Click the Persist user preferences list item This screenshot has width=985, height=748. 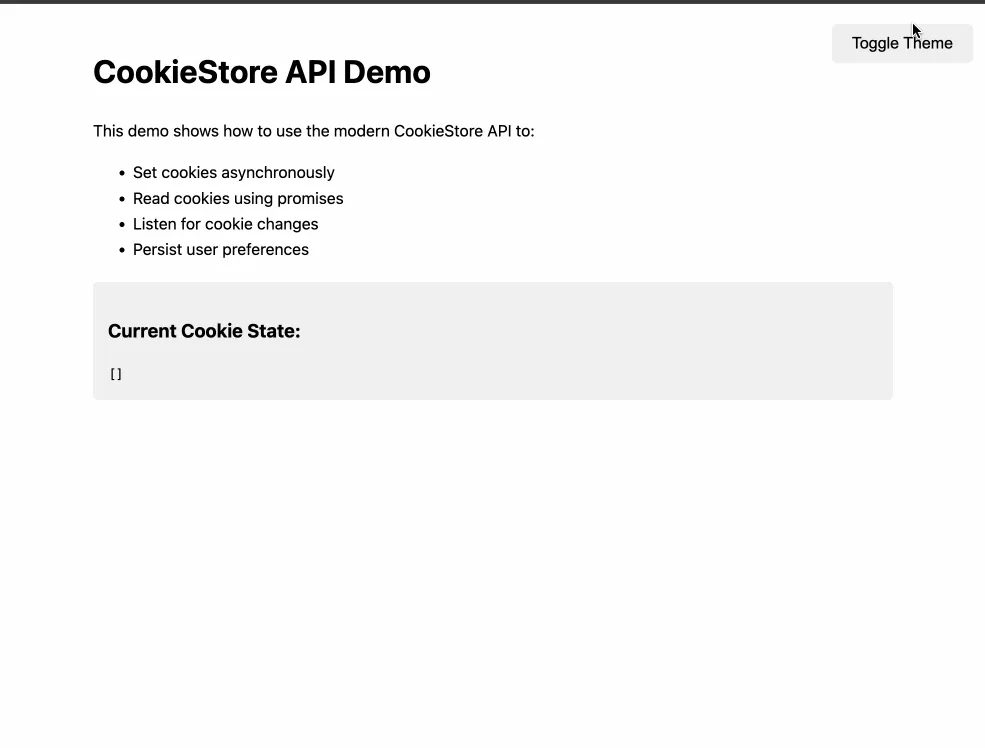pos(220,249)
